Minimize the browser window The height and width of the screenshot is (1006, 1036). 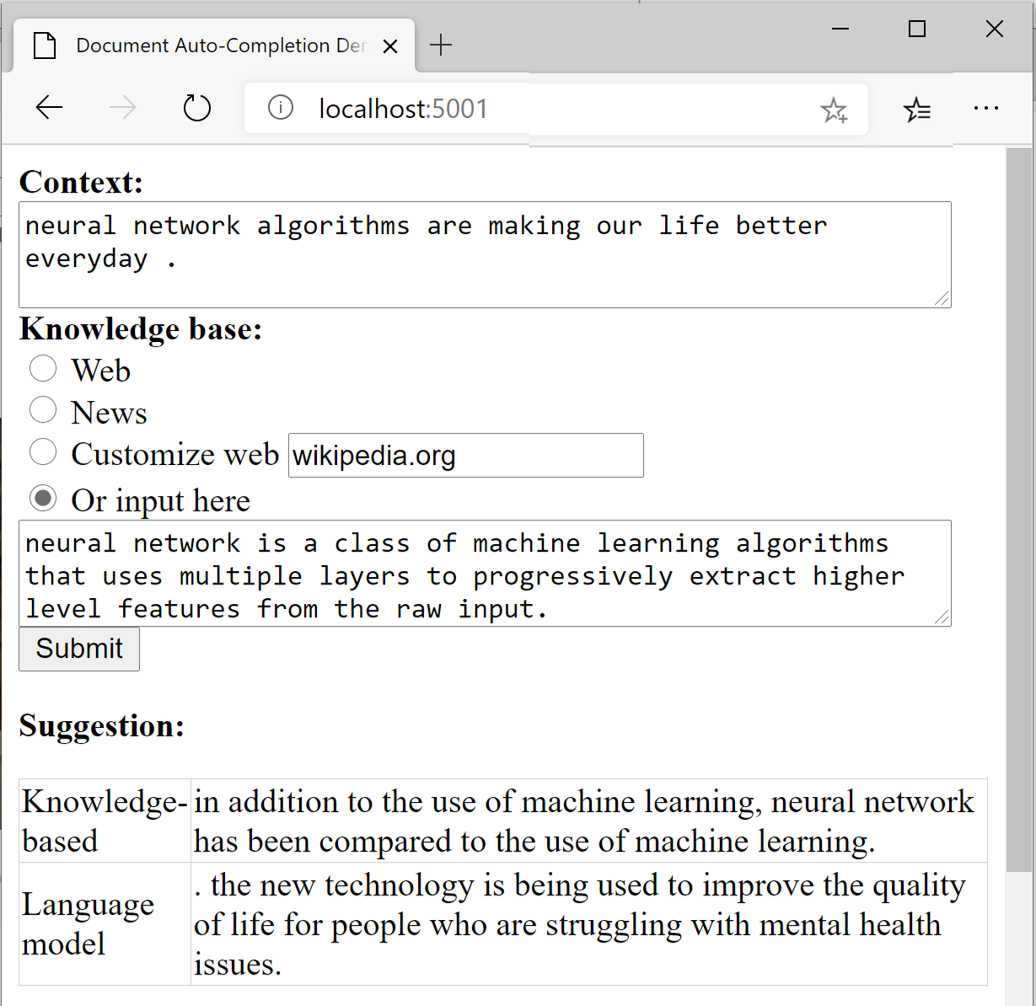pos(840,29)
